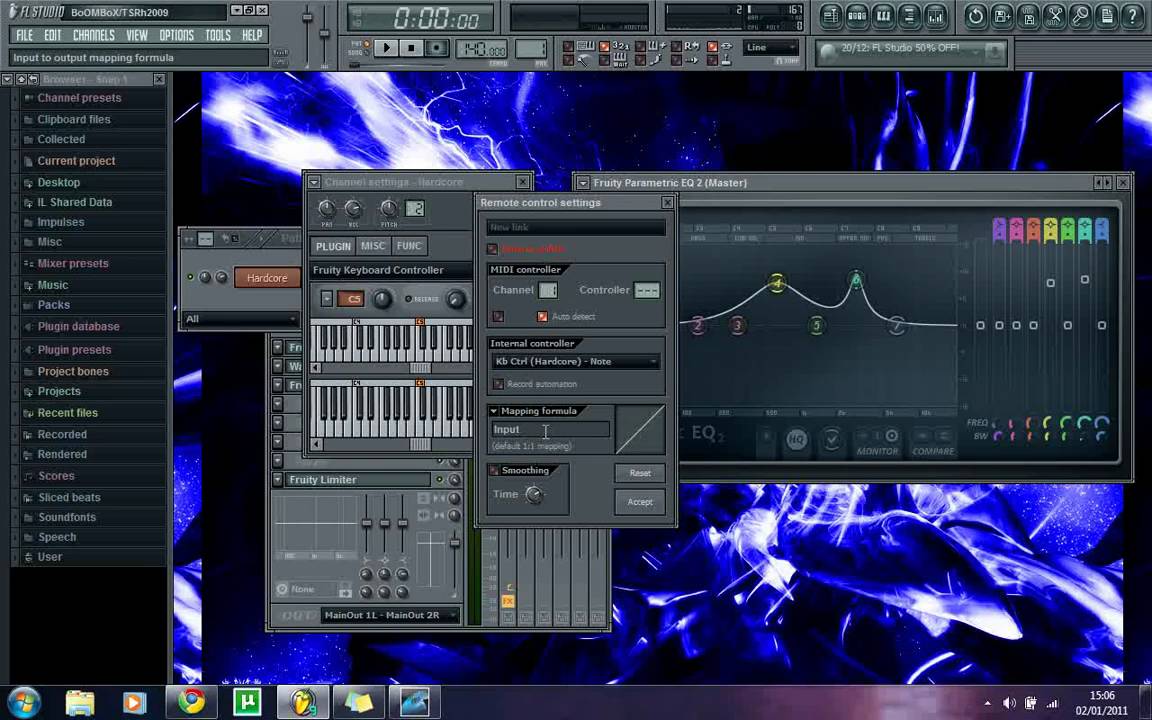Click the channel PITCH knob
The image size is (1152, 720).
[x=389, y=209]
